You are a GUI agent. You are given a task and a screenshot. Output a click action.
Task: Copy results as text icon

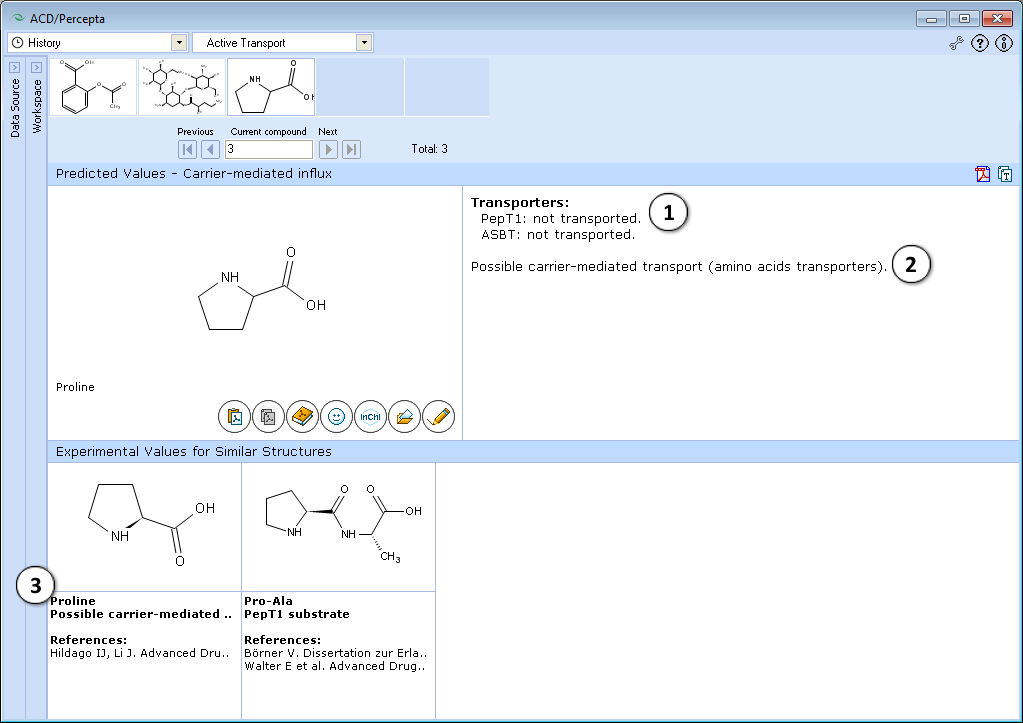click(1005, 174)
